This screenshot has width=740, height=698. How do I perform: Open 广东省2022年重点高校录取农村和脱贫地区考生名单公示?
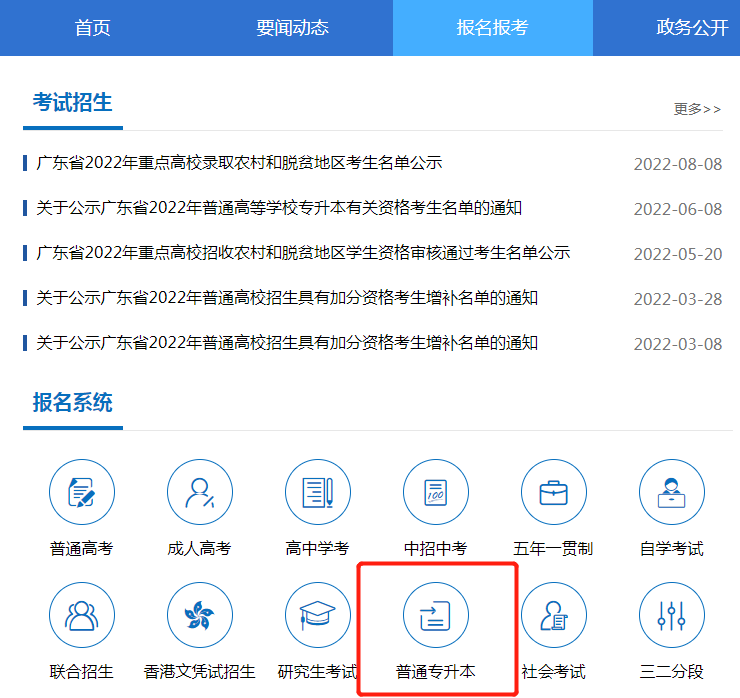[239, 163]
